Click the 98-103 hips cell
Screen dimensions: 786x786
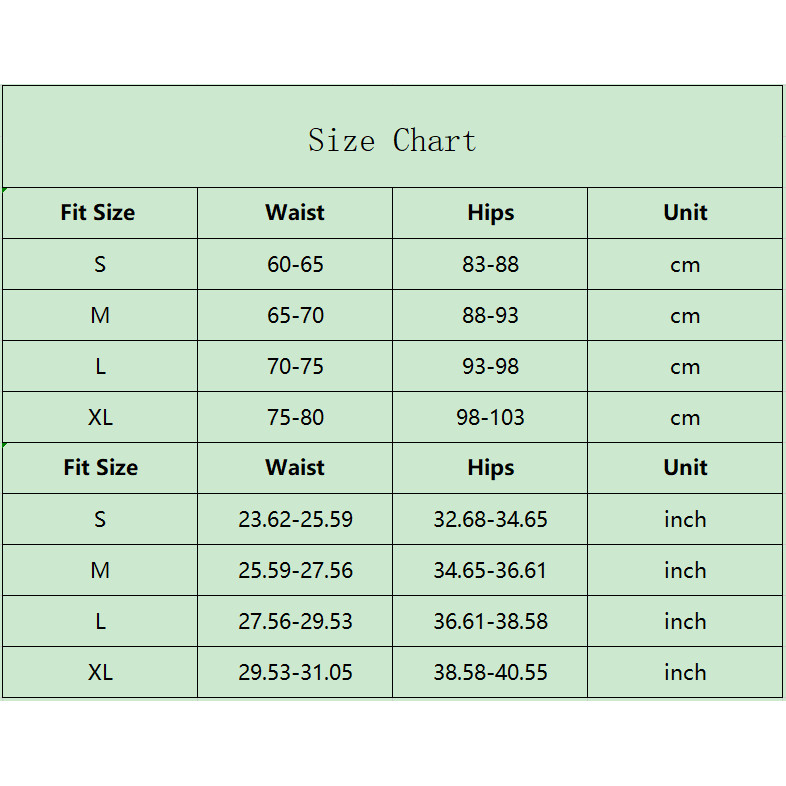(x=490, y=418)
